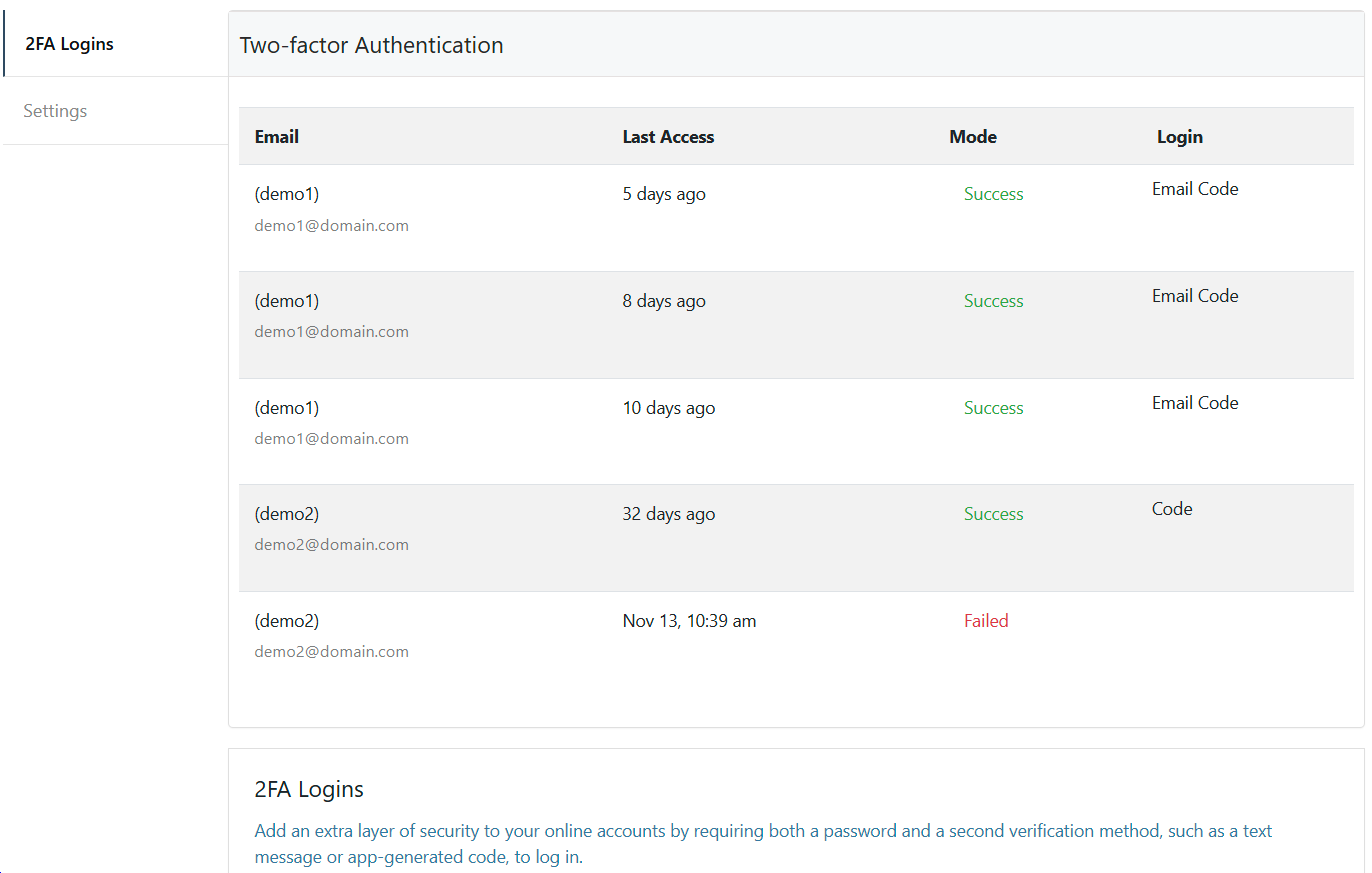
Task: Click the Mode column header
Action: 973,137
